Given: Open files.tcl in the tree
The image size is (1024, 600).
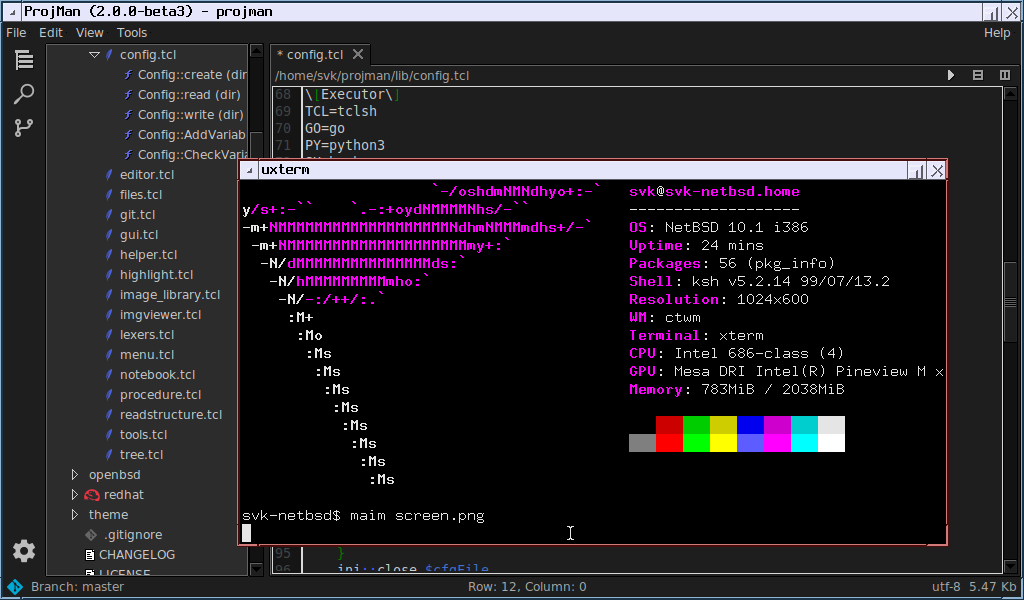Looking at the screenshot, I should [x=141, y=195].
